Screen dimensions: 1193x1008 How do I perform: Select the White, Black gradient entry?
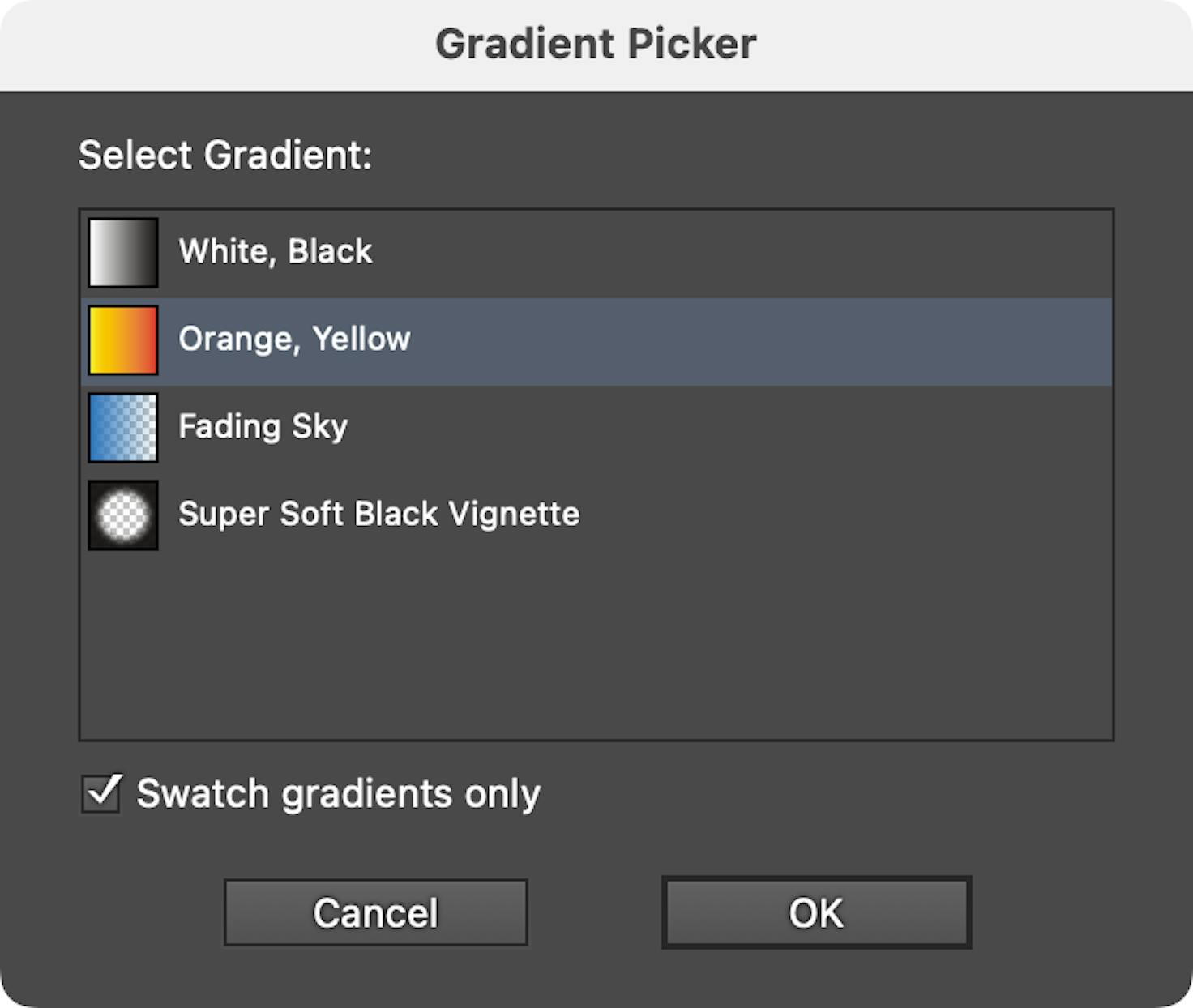[x=567, y=251]
